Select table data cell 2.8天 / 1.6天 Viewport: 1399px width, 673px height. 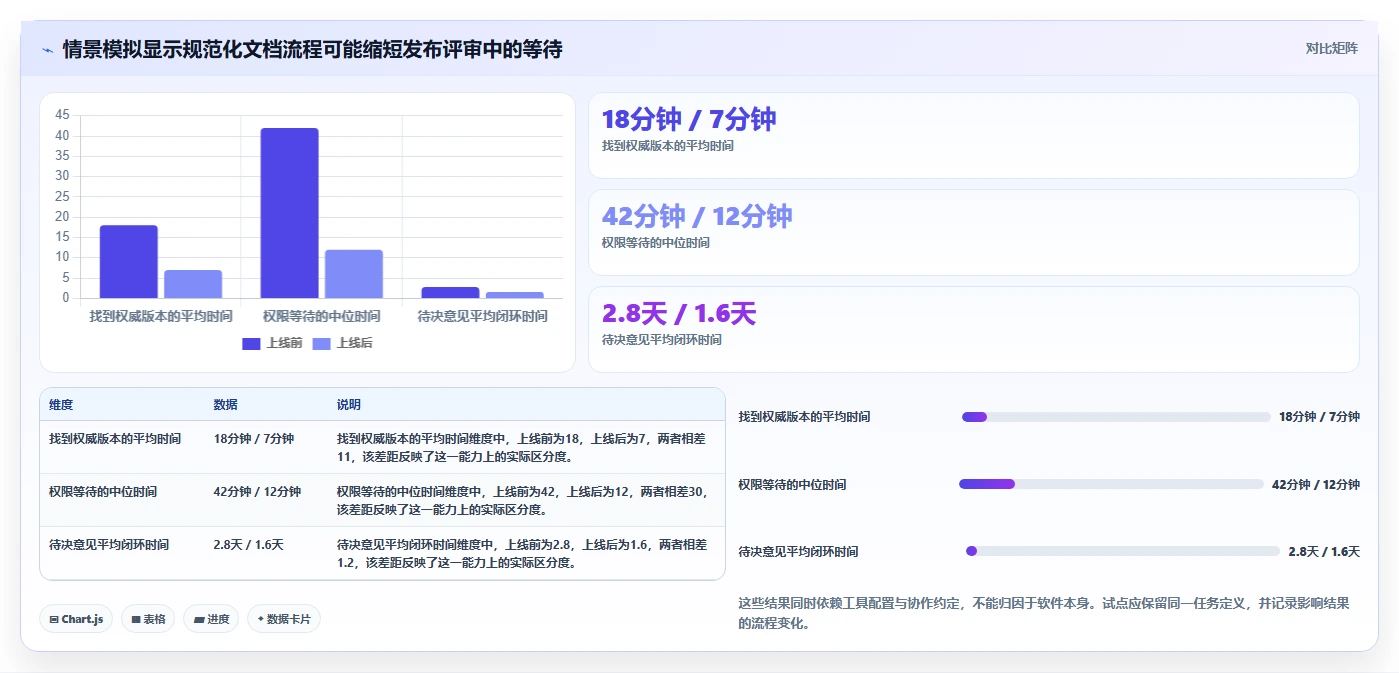pyautogui.click(x=248, y=545)
